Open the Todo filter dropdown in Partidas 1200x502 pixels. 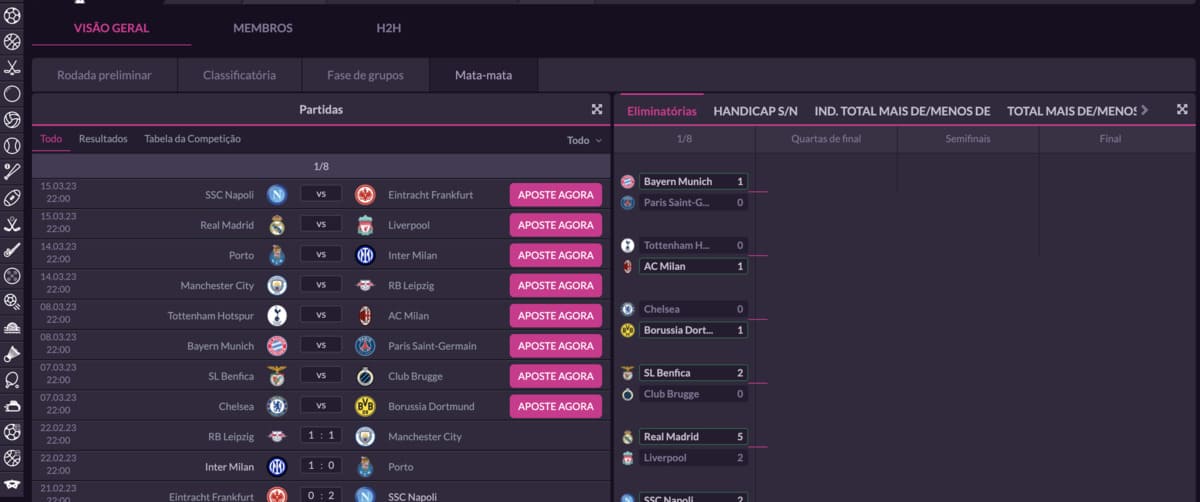click(x=585, y=140)
